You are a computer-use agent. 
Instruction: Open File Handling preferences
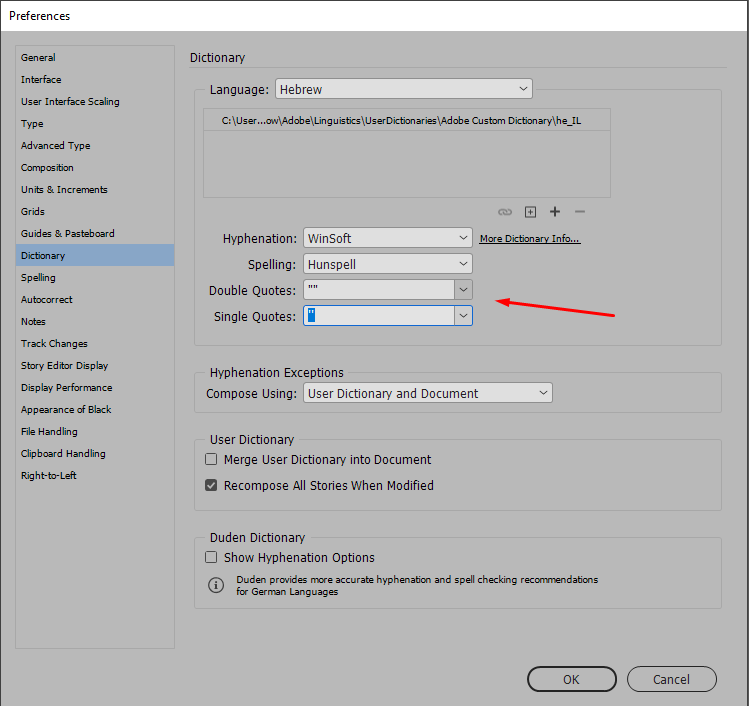coord(95,431)
